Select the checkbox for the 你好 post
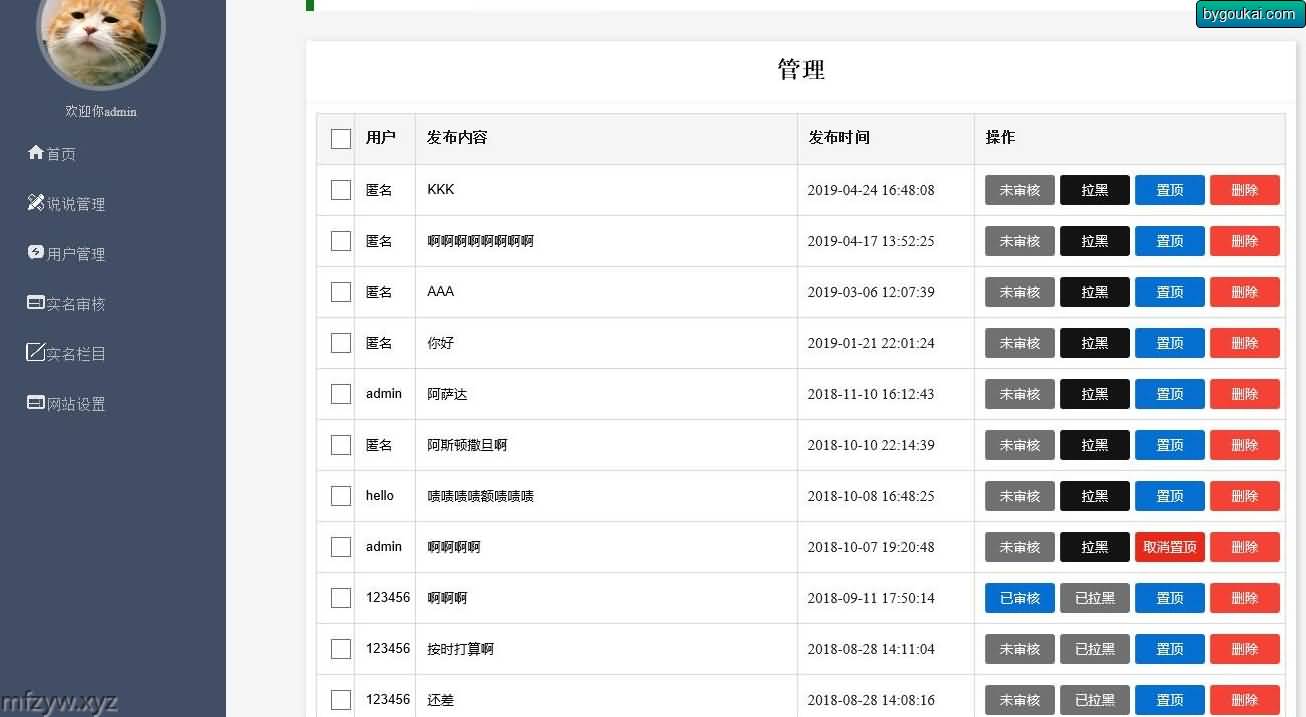Viewport: 1306px width, 717px height. click(x=341, y=343)
